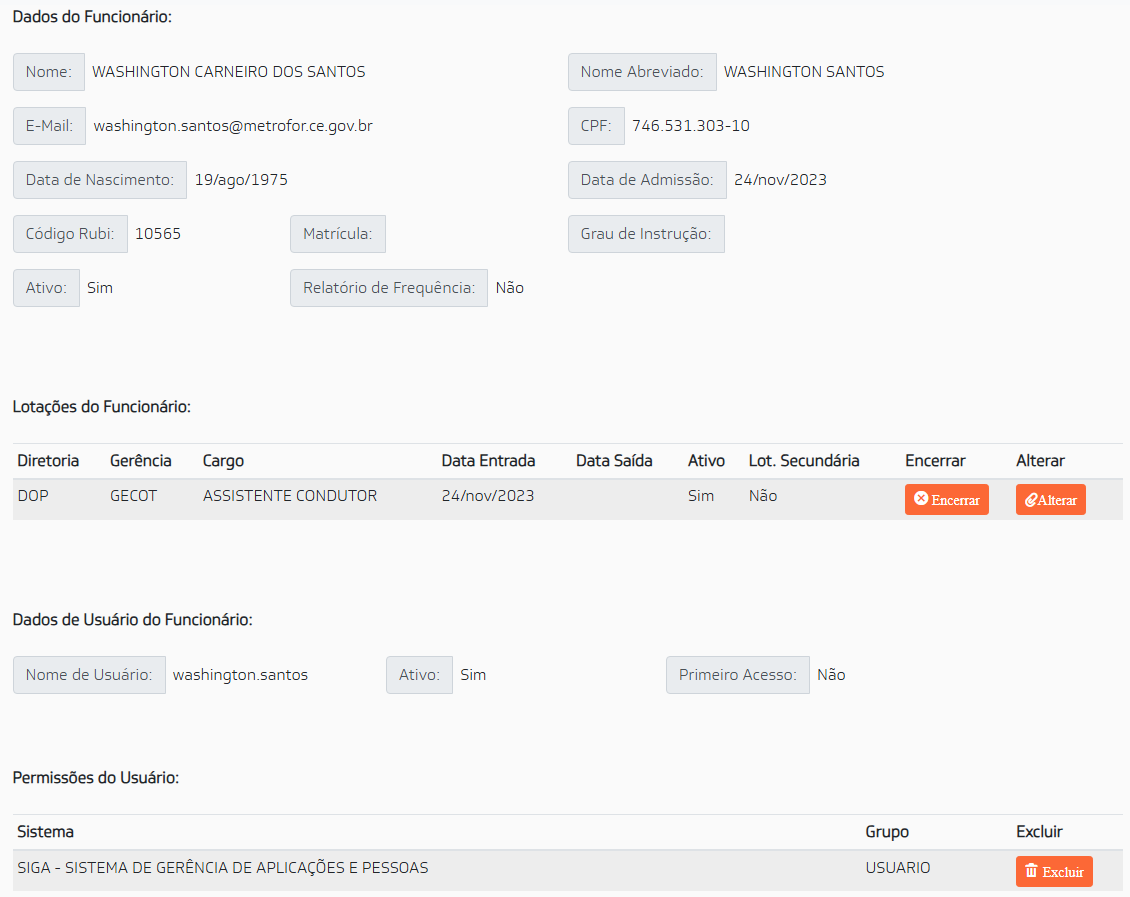The image size is (1130, 897).
Task: Click the DOP cell in the Diretoria column
Action: pyautogui.click(x=33, y=496)
